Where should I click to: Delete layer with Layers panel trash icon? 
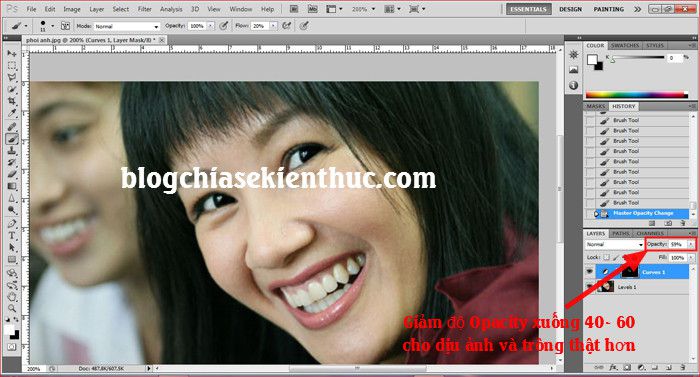coord(683,368)
